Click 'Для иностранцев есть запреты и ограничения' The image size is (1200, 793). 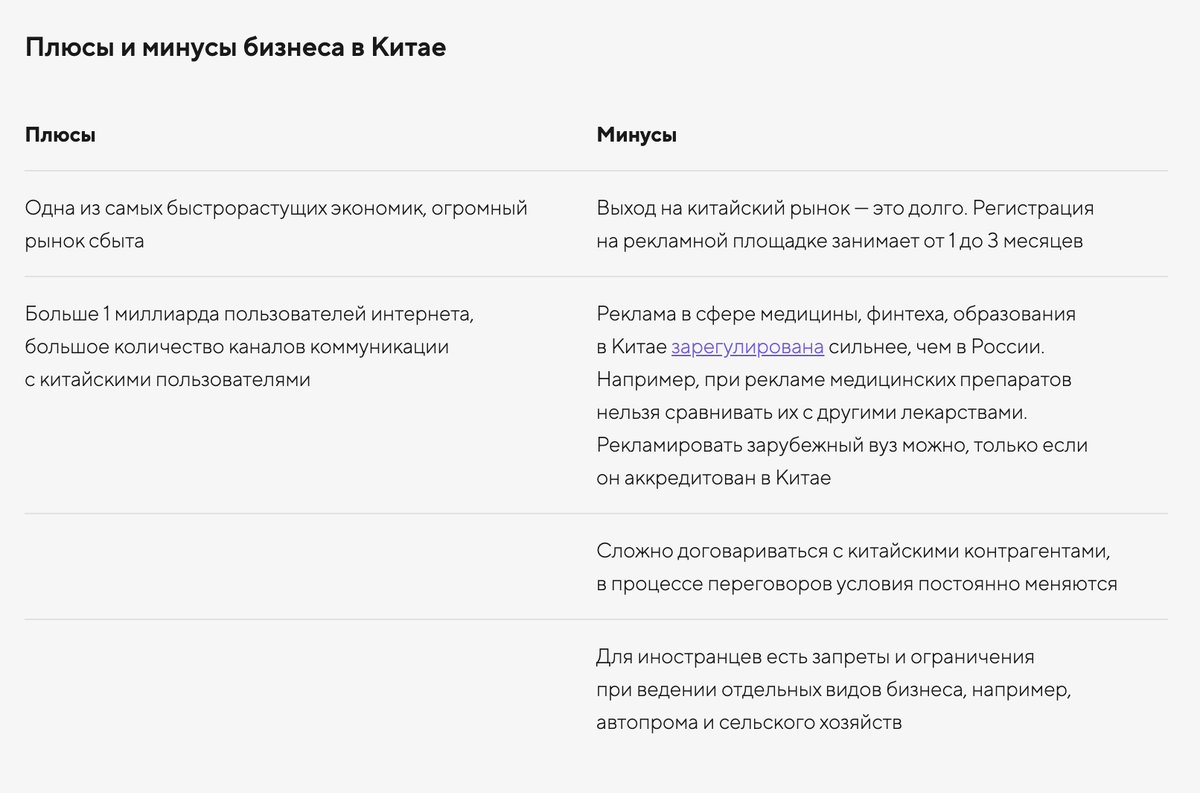click(815, 657)
